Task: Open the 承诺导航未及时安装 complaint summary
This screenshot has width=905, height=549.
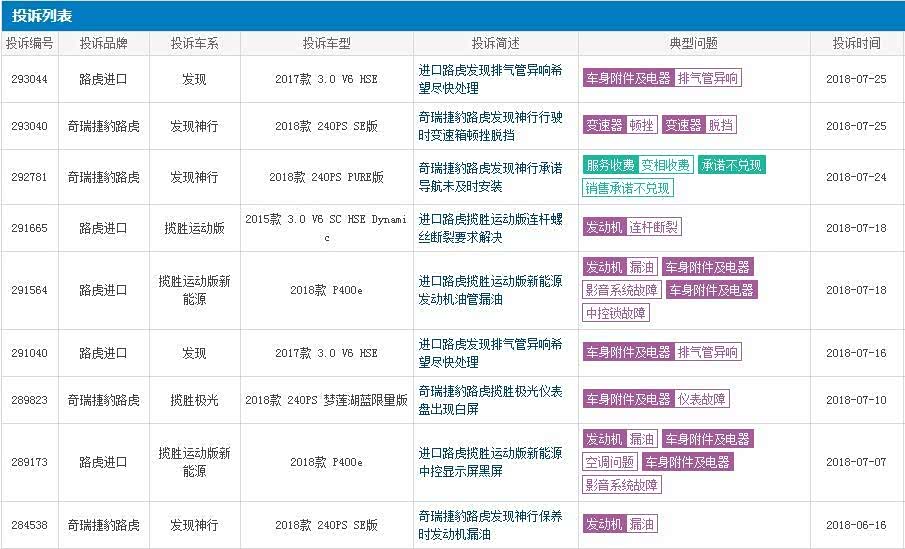Action: click(489, 176)
